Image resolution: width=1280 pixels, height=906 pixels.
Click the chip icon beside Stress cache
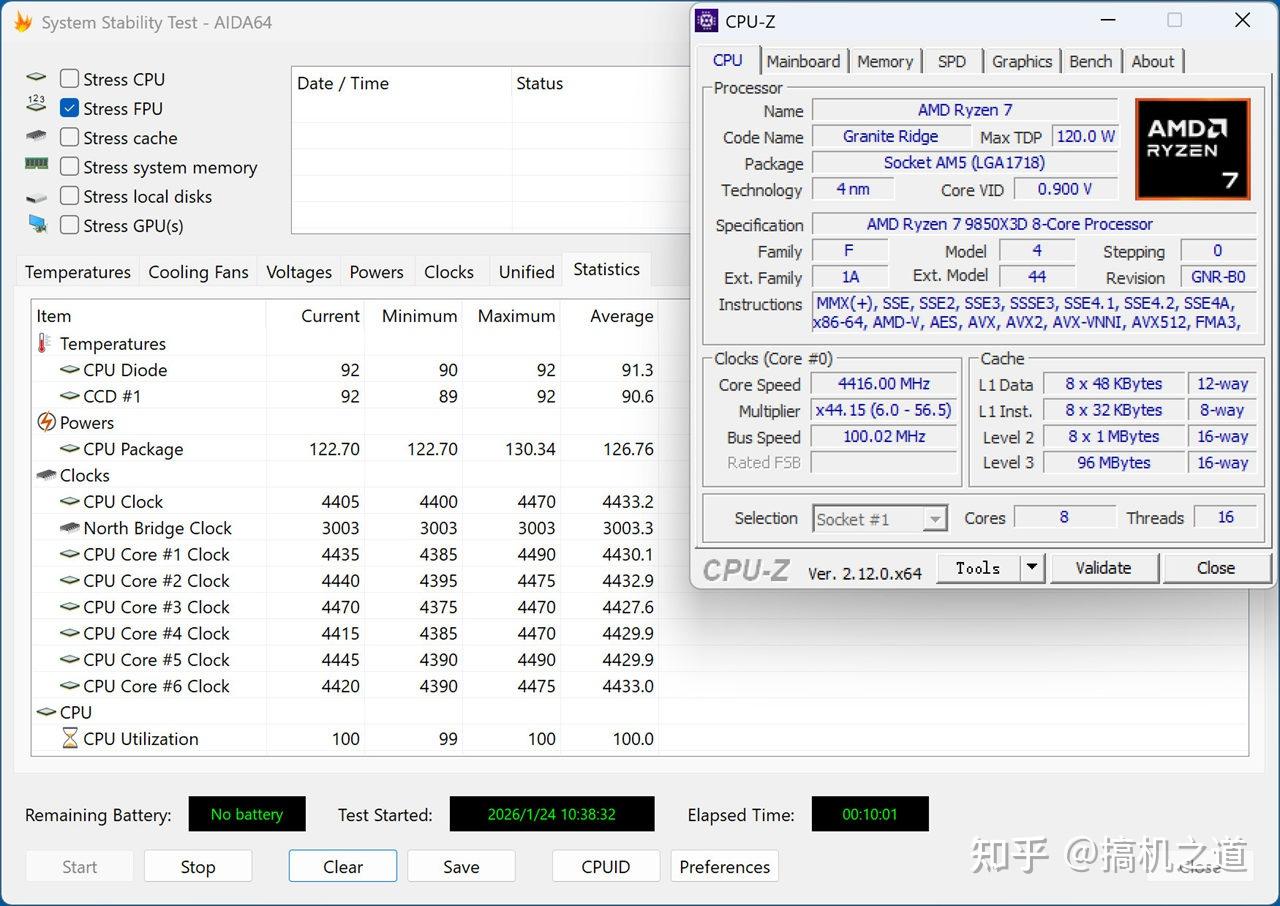coord(37,137)
